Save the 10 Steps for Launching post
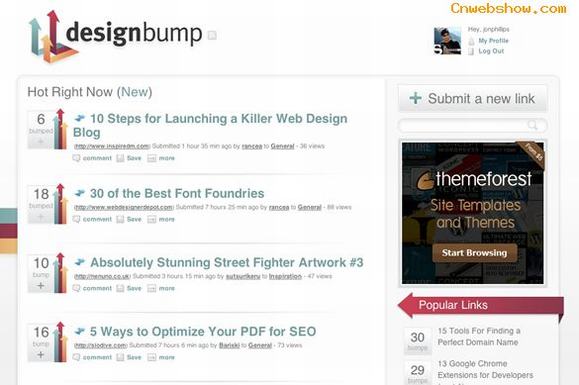 (129, 158)
